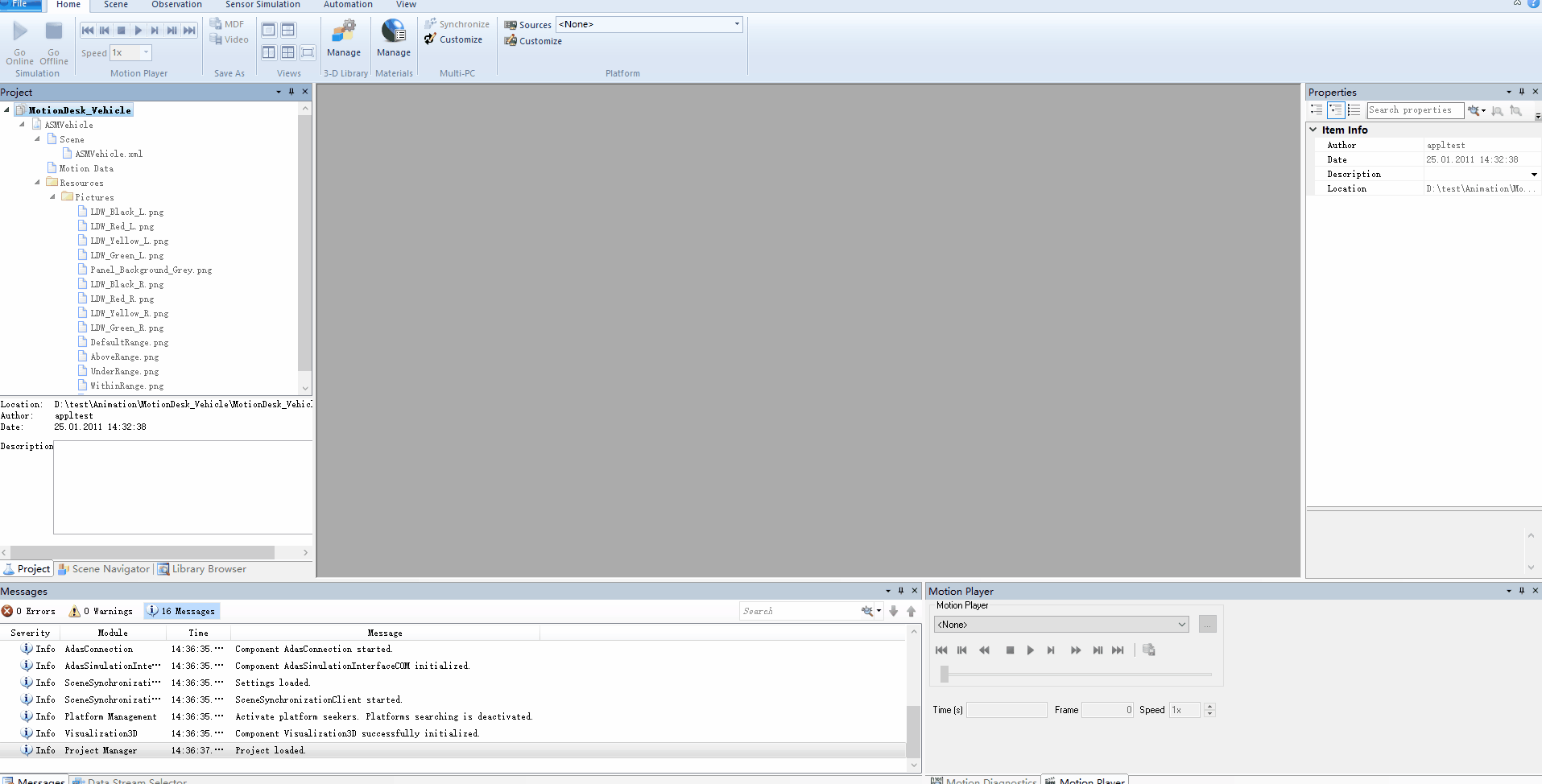Open the Platform Sources dropdown
The image size is (1542, 784).
tap(737, 24)
